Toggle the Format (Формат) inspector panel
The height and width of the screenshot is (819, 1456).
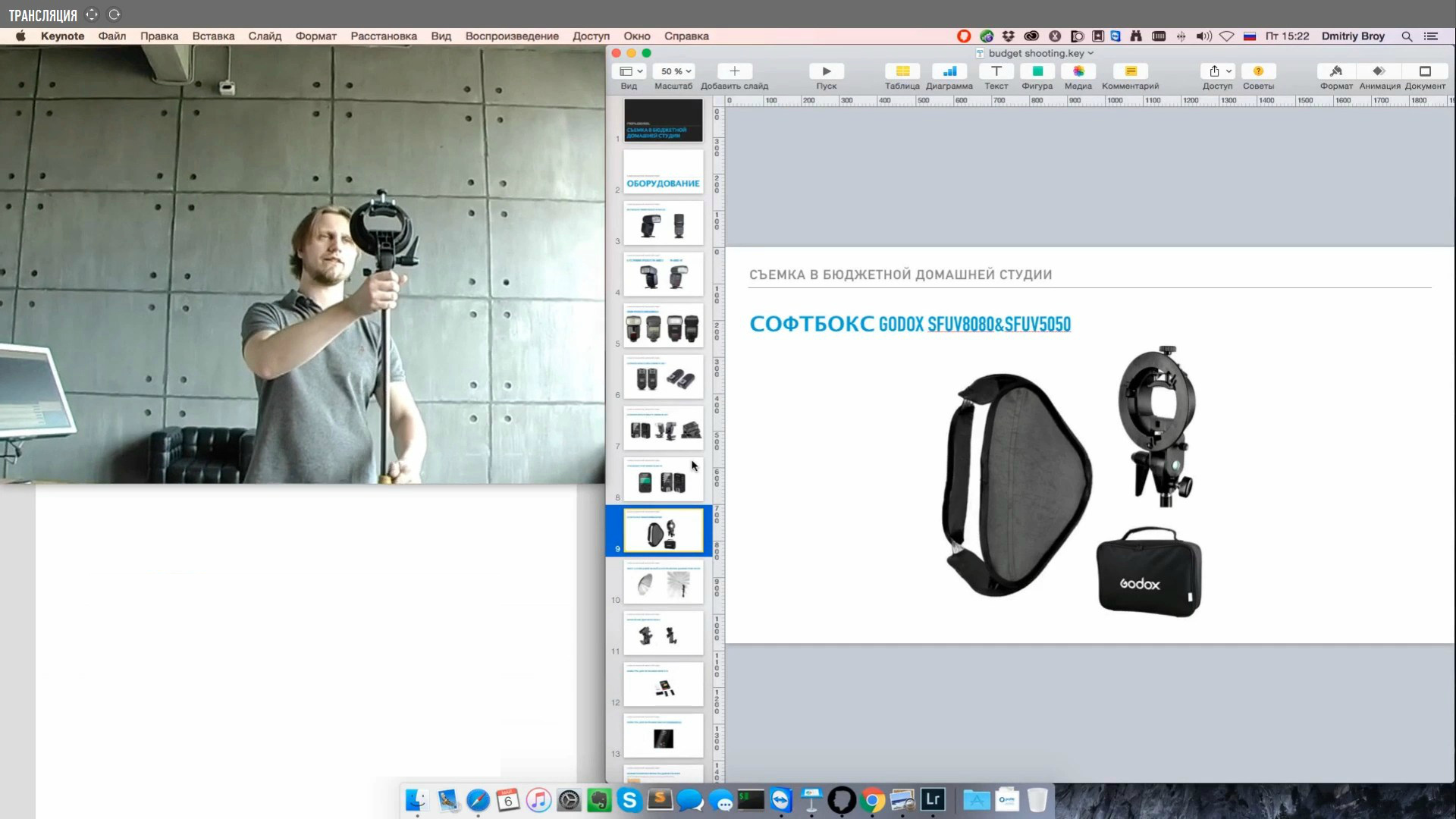pyautogui.click(x=1335, y=71)
